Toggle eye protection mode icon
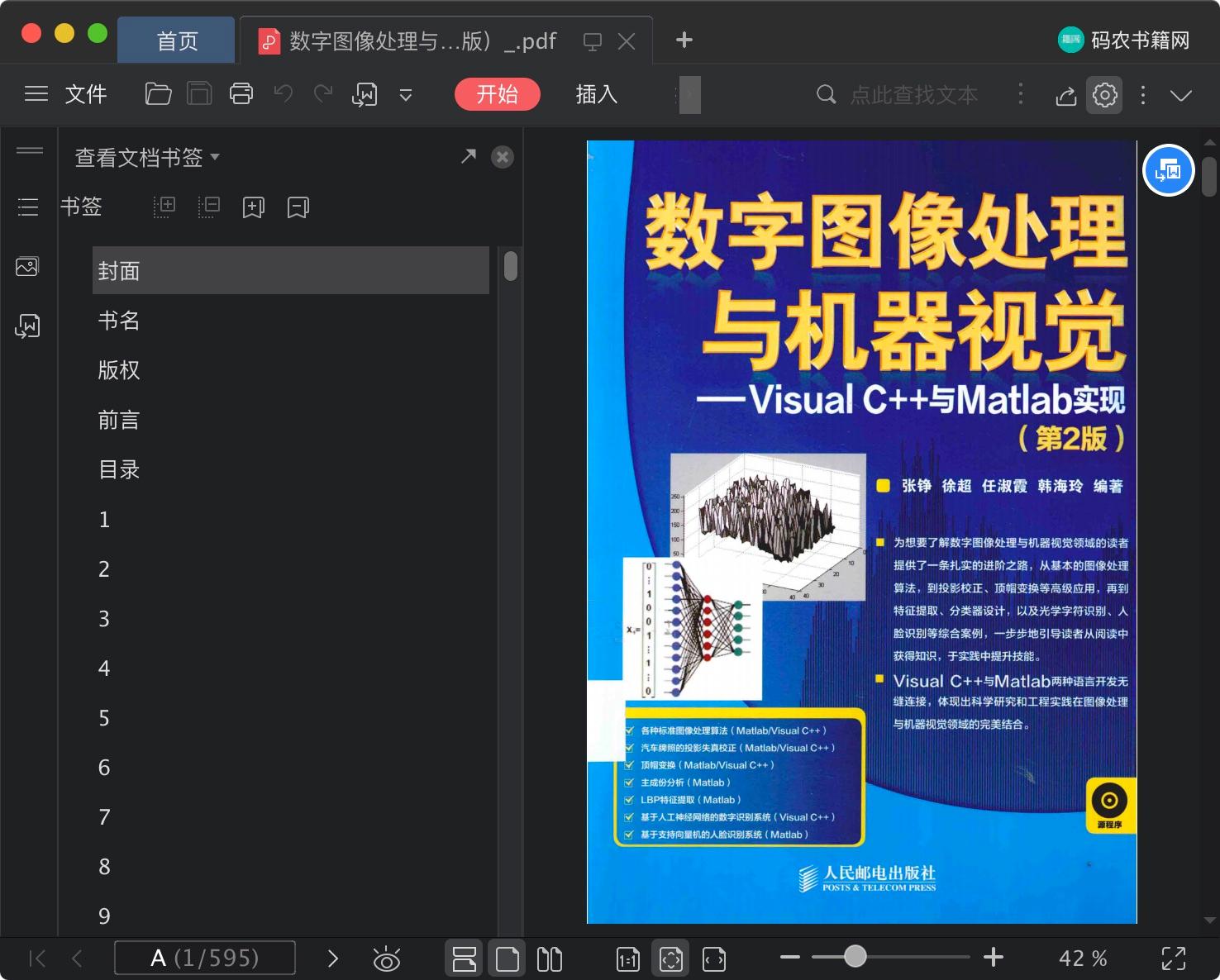 [x=387, y=959]
